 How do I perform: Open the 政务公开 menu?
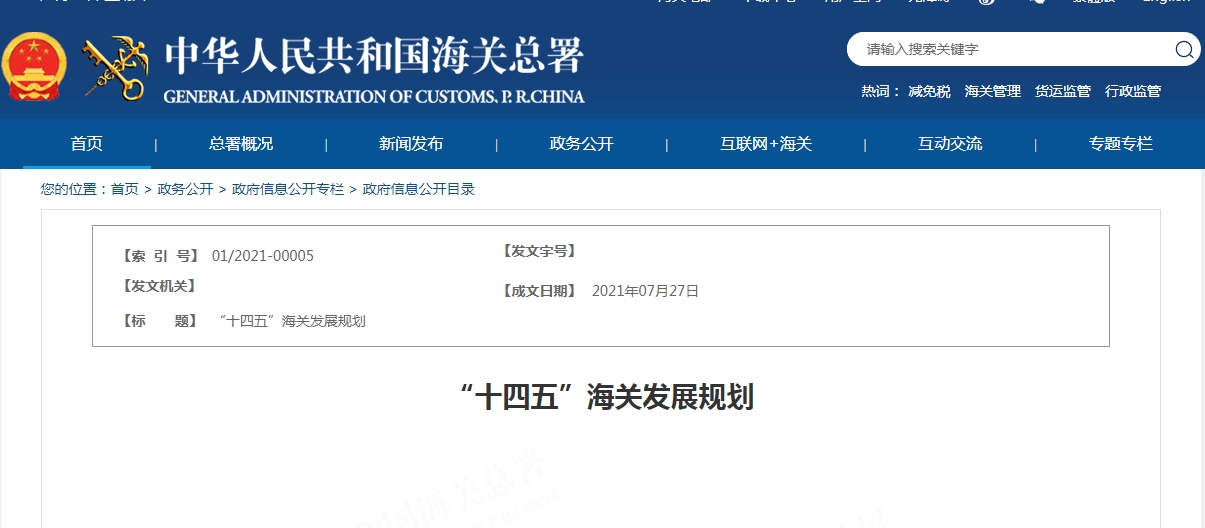pos(582,144)
